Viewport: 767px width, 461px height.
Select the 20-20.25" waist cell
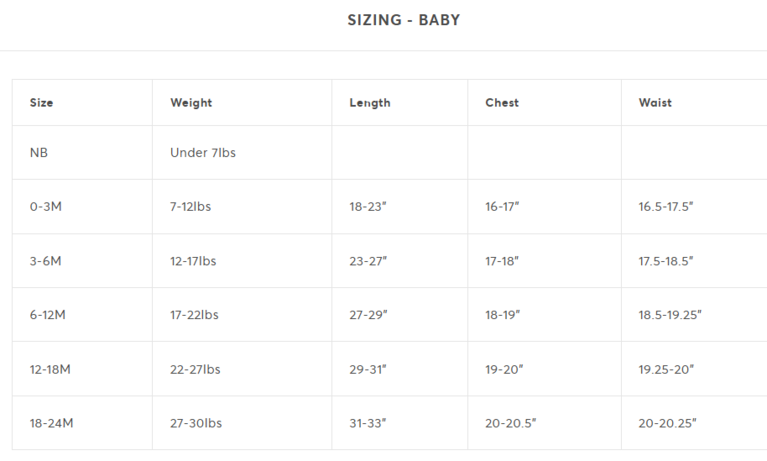667,423
